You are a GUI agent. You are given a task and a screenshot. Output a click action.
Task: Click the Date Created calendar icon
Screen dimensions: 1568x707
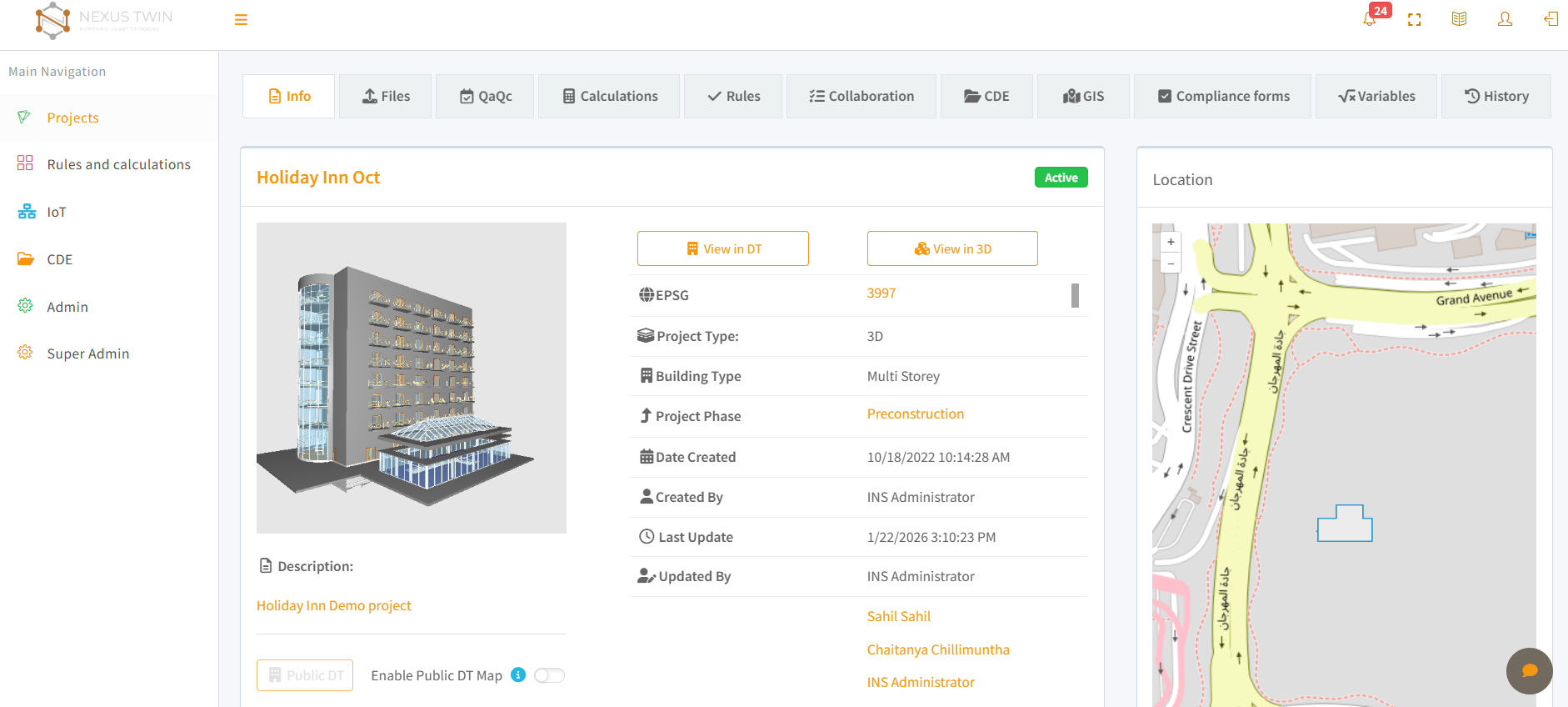[x=647, y=456]
